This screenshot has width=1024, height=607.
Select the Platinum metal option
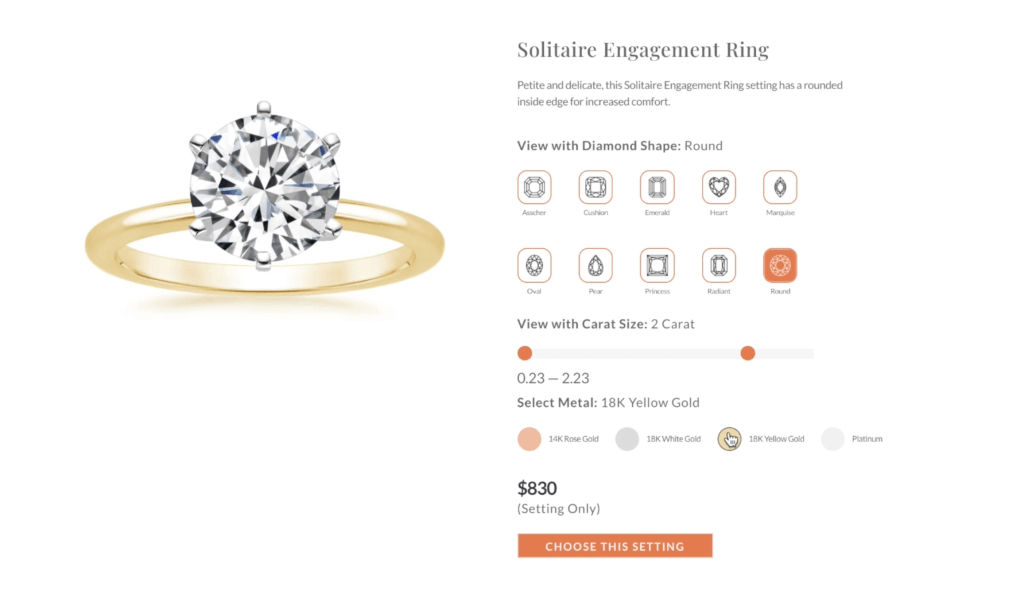click(x=832, y=438)
